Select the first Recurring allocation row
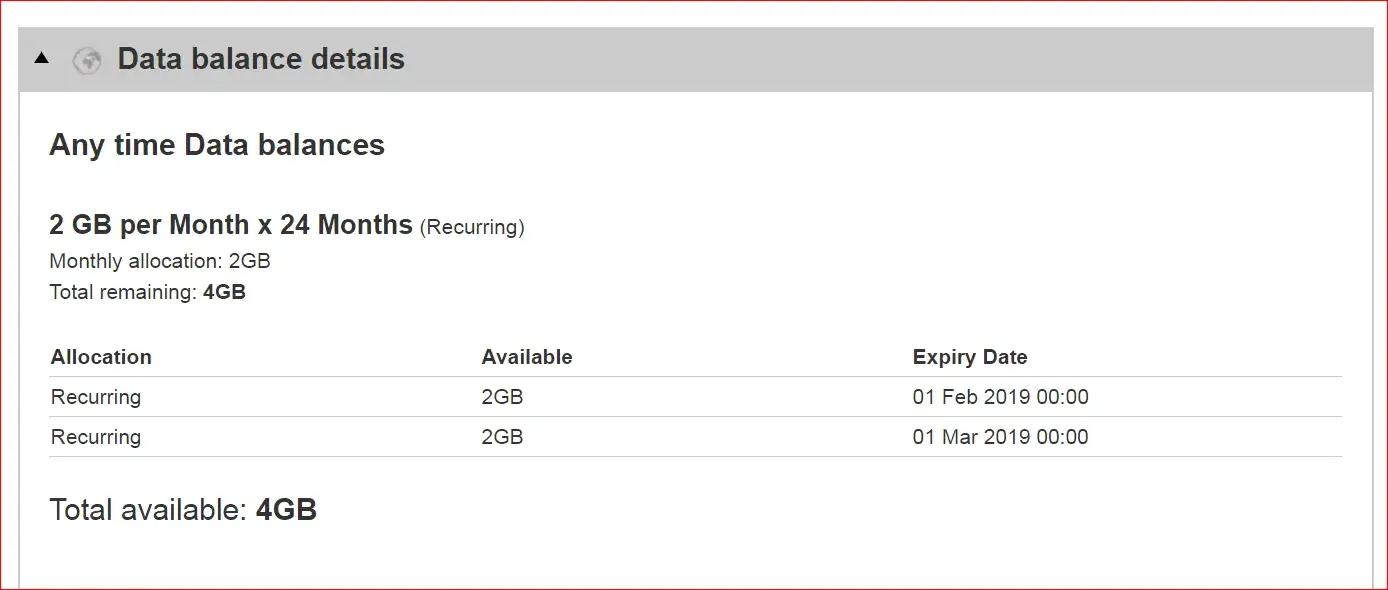This screenshot has height=590, width=1388. tap(96, 397)
